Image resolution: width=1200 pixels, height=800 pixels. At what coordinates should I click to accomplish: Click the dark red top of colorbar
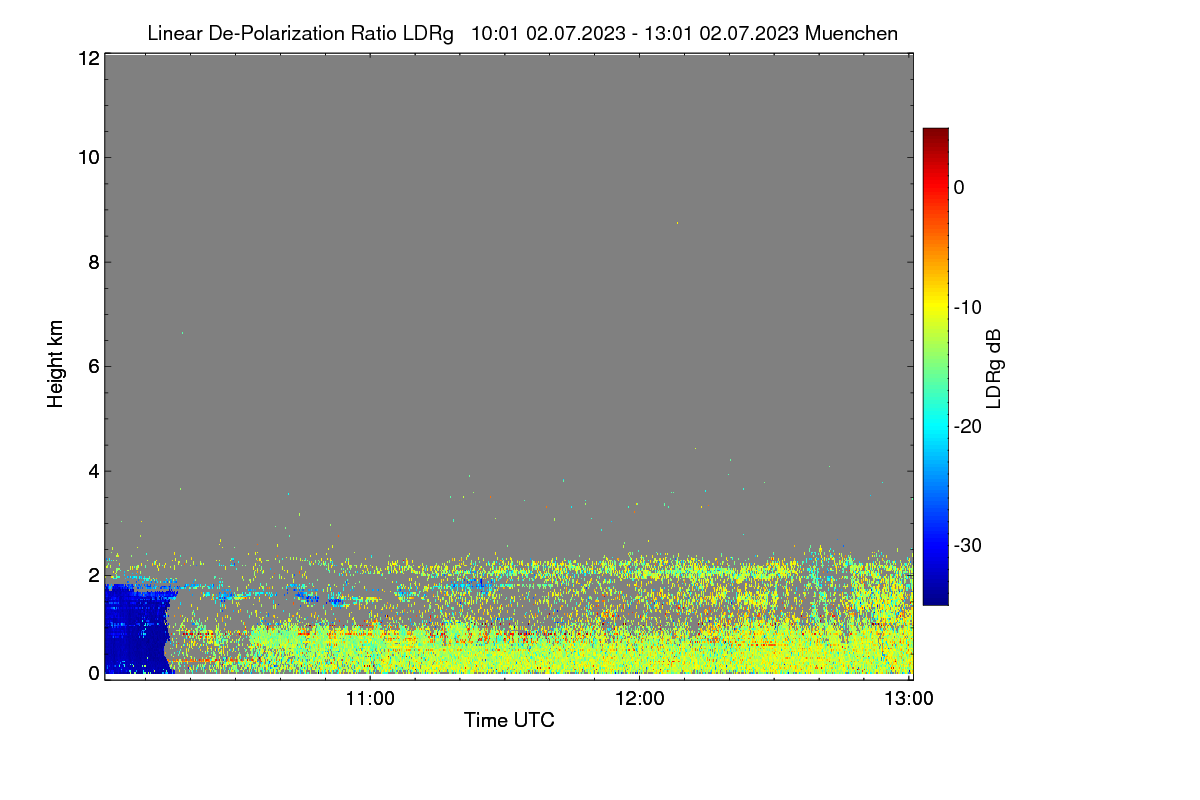point(935,136)
